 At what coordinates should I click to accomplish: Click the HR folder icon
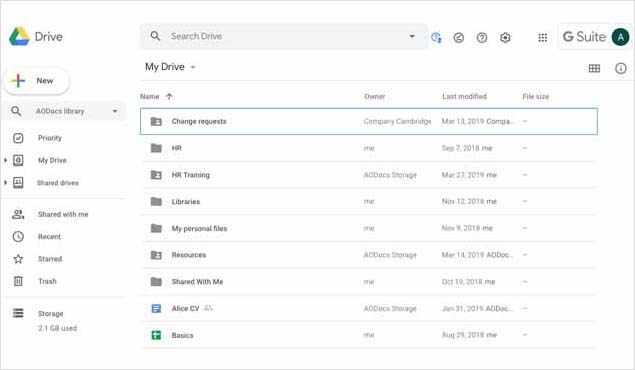point(156,148)
